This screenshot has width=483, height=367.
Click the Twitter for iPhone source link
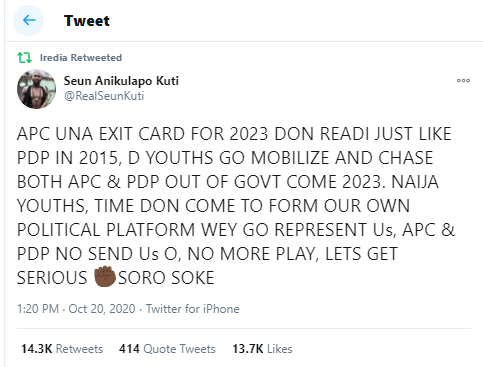(193, 309)
